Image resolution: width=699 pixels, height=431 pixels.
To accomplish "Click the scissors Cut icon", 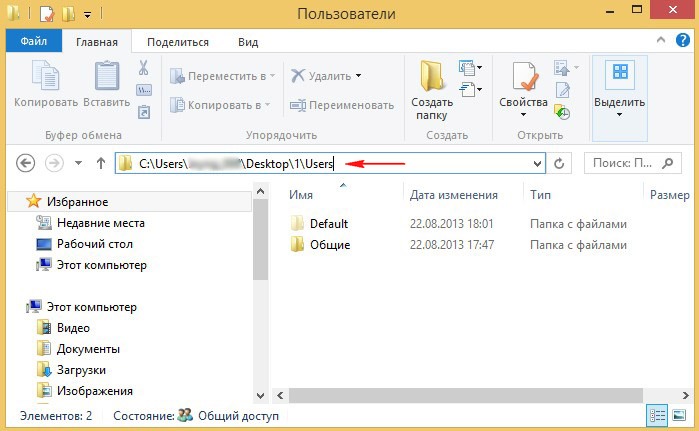I will pos(143,69).
